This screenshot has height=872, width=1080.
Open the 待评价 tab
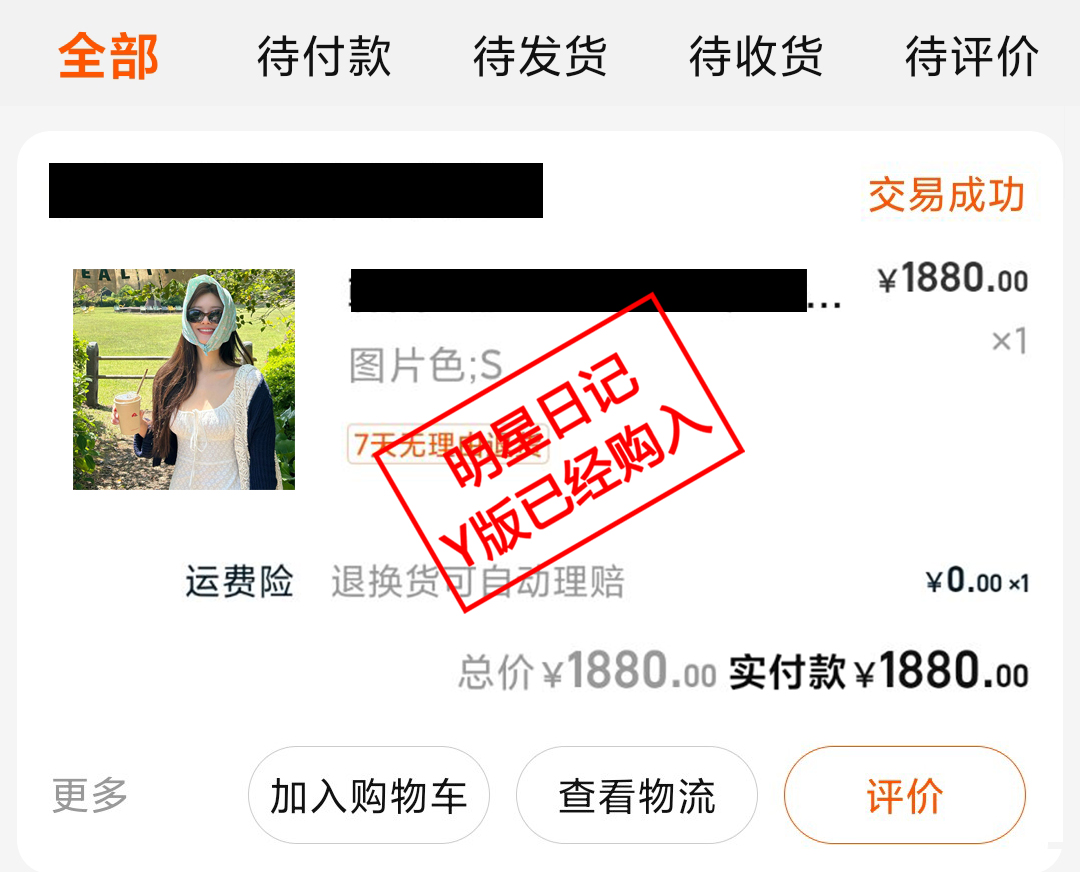click(972, 56)
